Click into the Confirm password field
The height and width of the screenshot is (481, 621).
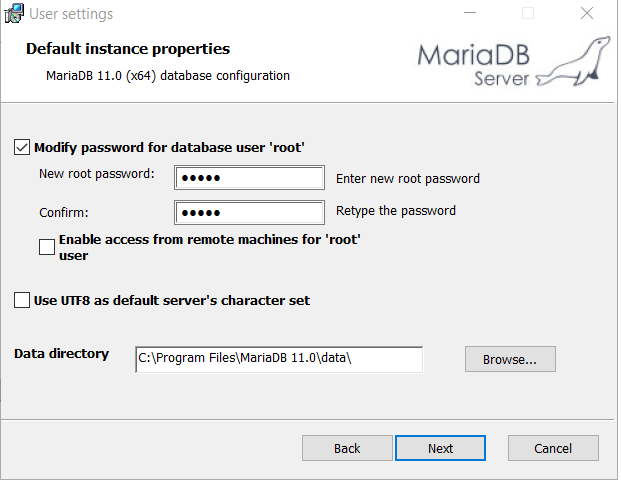250,213
